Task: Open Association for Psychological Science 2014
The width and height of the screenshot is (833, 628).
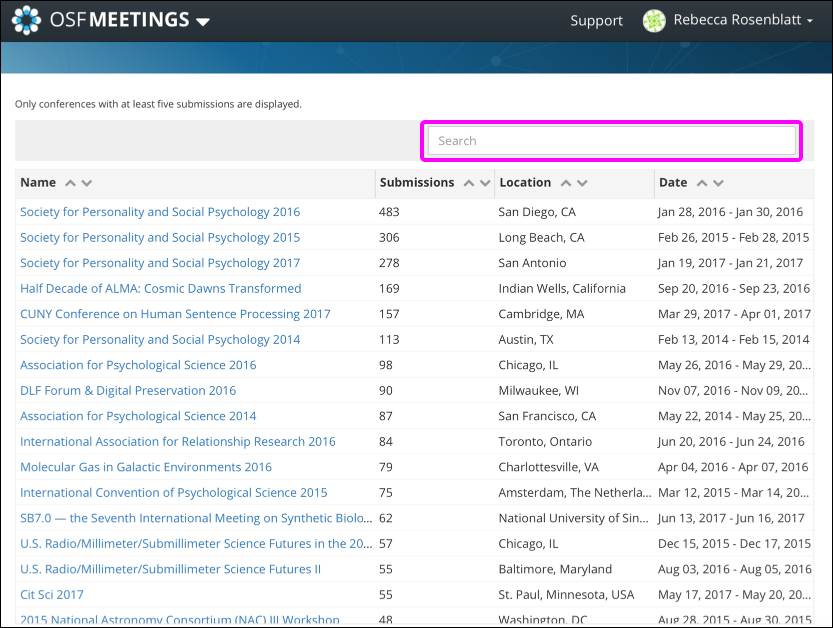Action: point(138,416)
